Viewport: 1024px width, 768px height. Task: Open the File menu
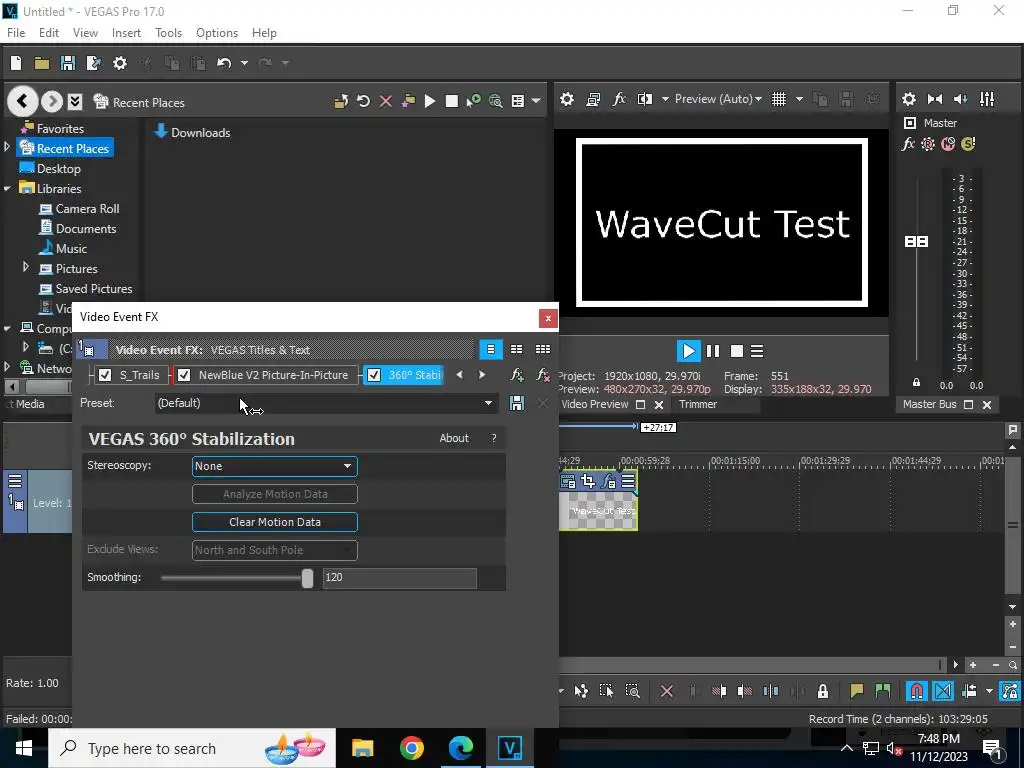click(16, 33)
